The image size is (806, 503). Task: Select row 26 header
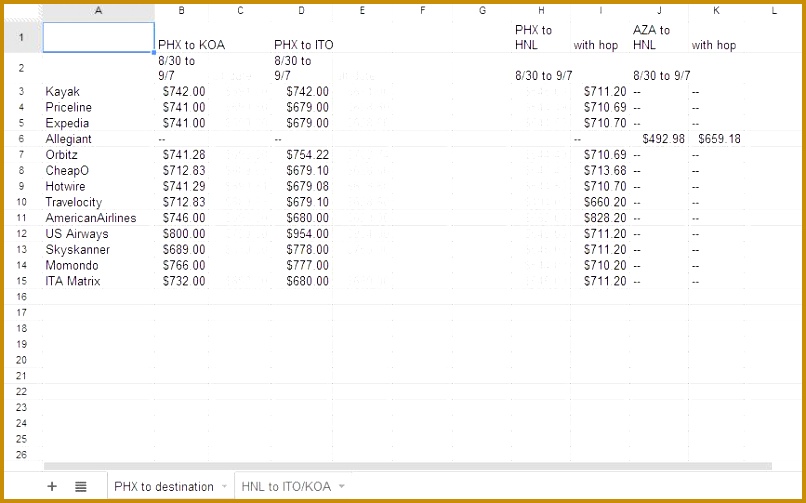pyautogui.click(x=21, y=455)
